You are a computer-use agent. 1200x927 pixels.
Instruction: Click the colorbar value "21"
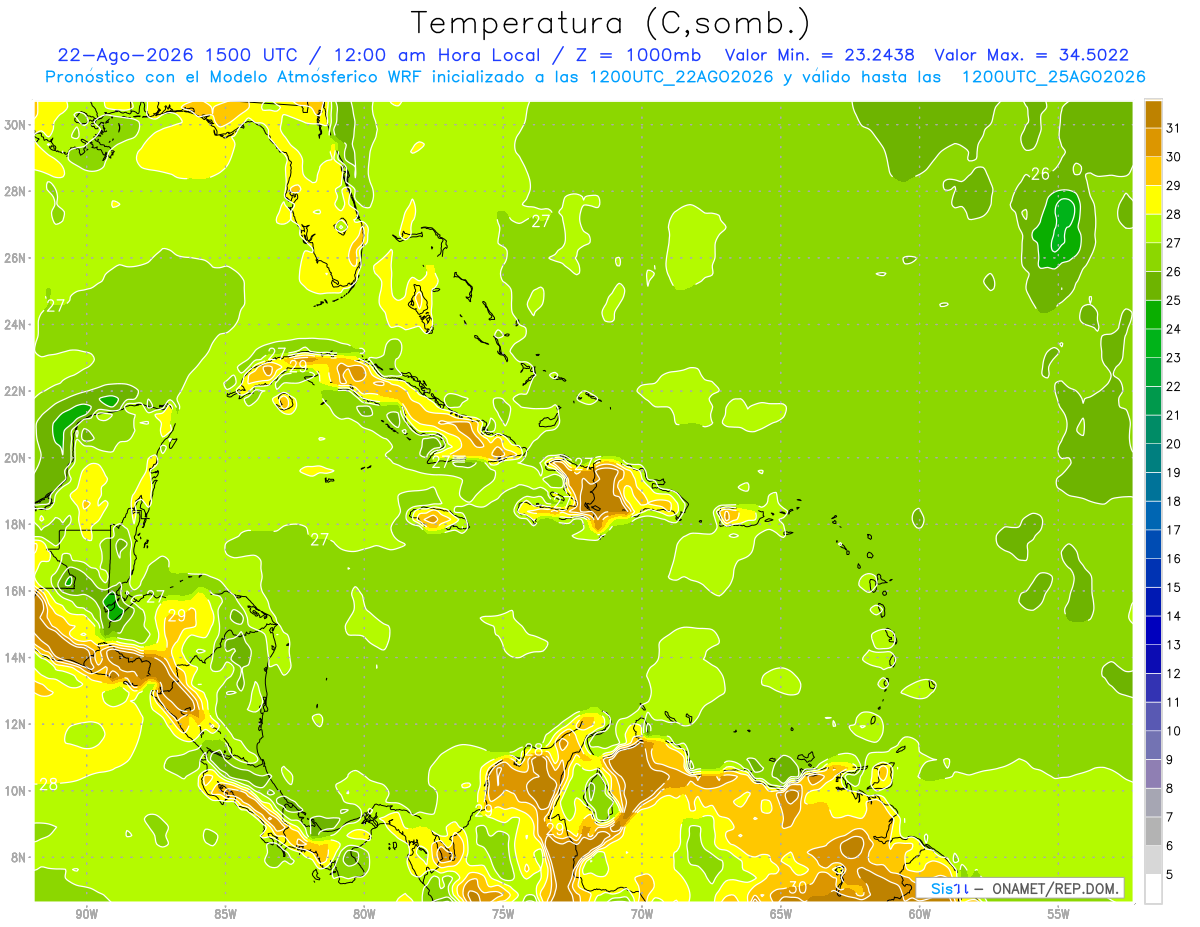click(1174, 415)
